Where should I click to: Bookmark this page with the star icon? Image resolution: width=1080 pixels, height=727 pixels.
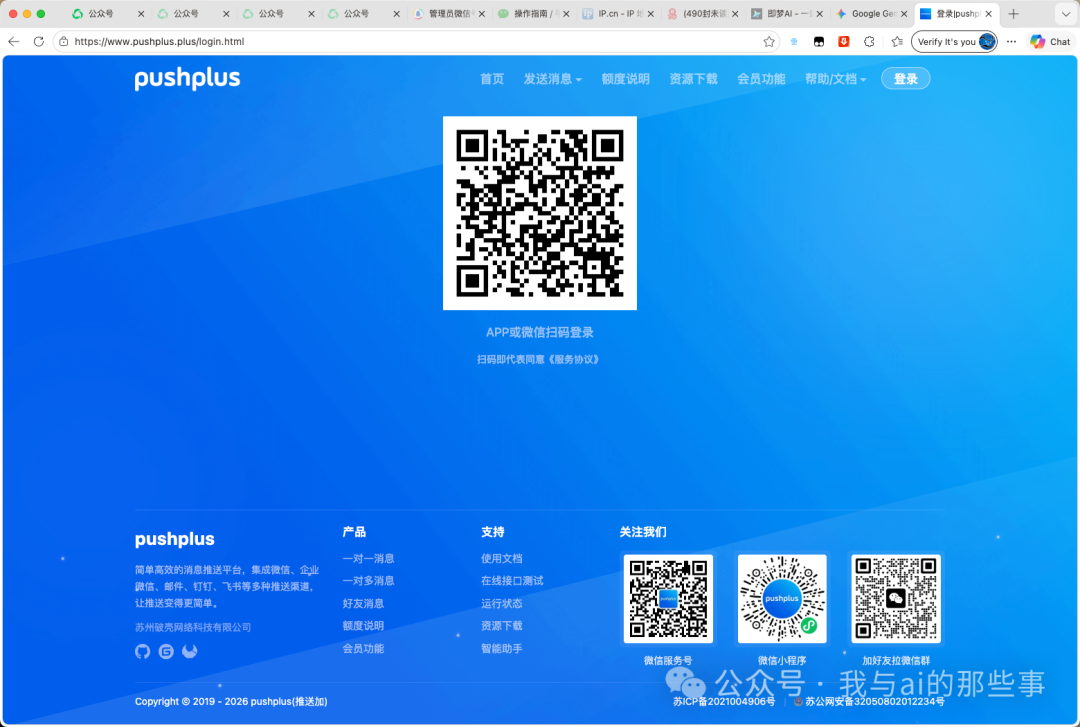pyautogui.click(x=769, y=42)
